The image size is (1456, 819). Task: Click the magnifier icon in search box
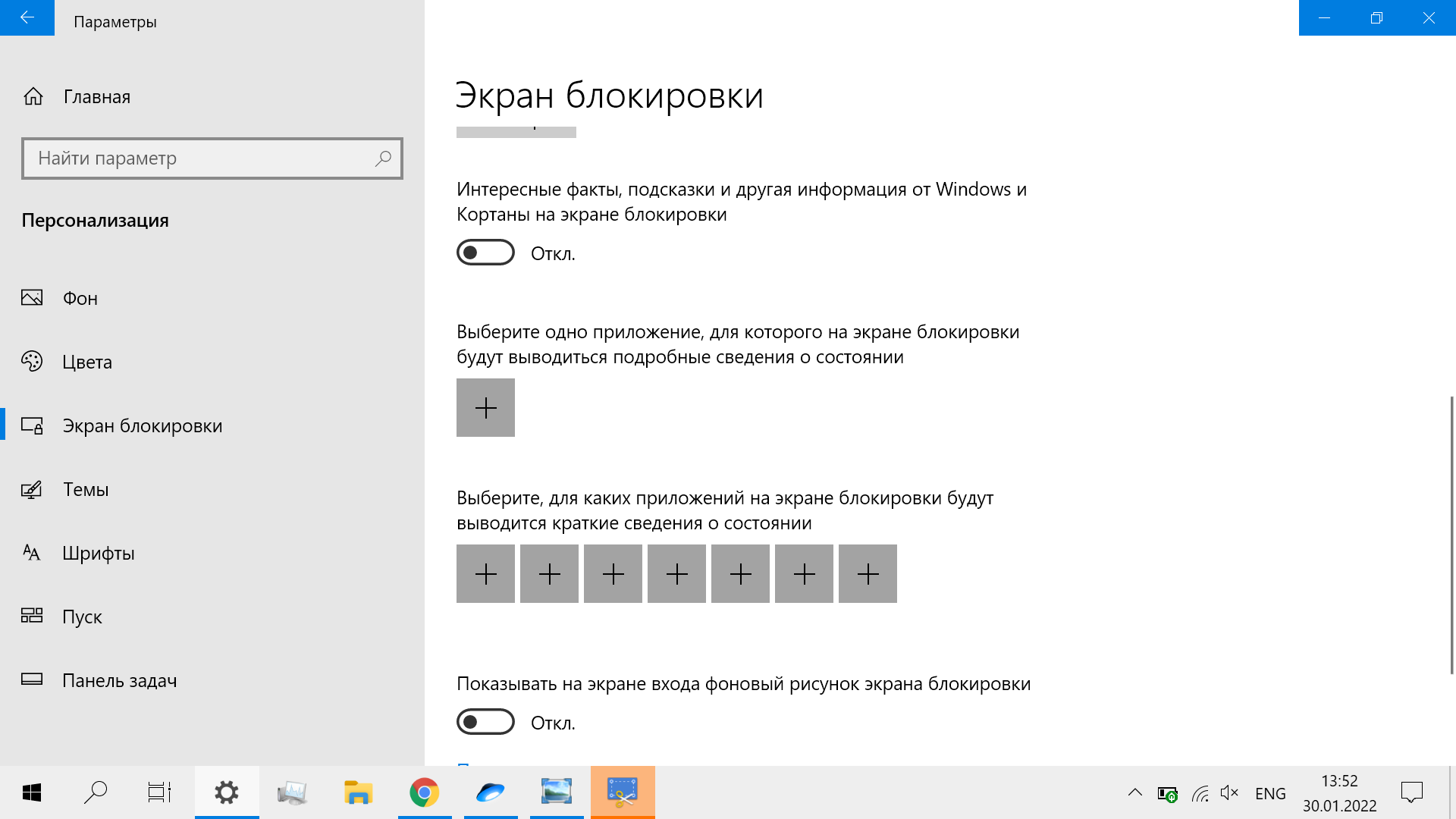[383, 158]
